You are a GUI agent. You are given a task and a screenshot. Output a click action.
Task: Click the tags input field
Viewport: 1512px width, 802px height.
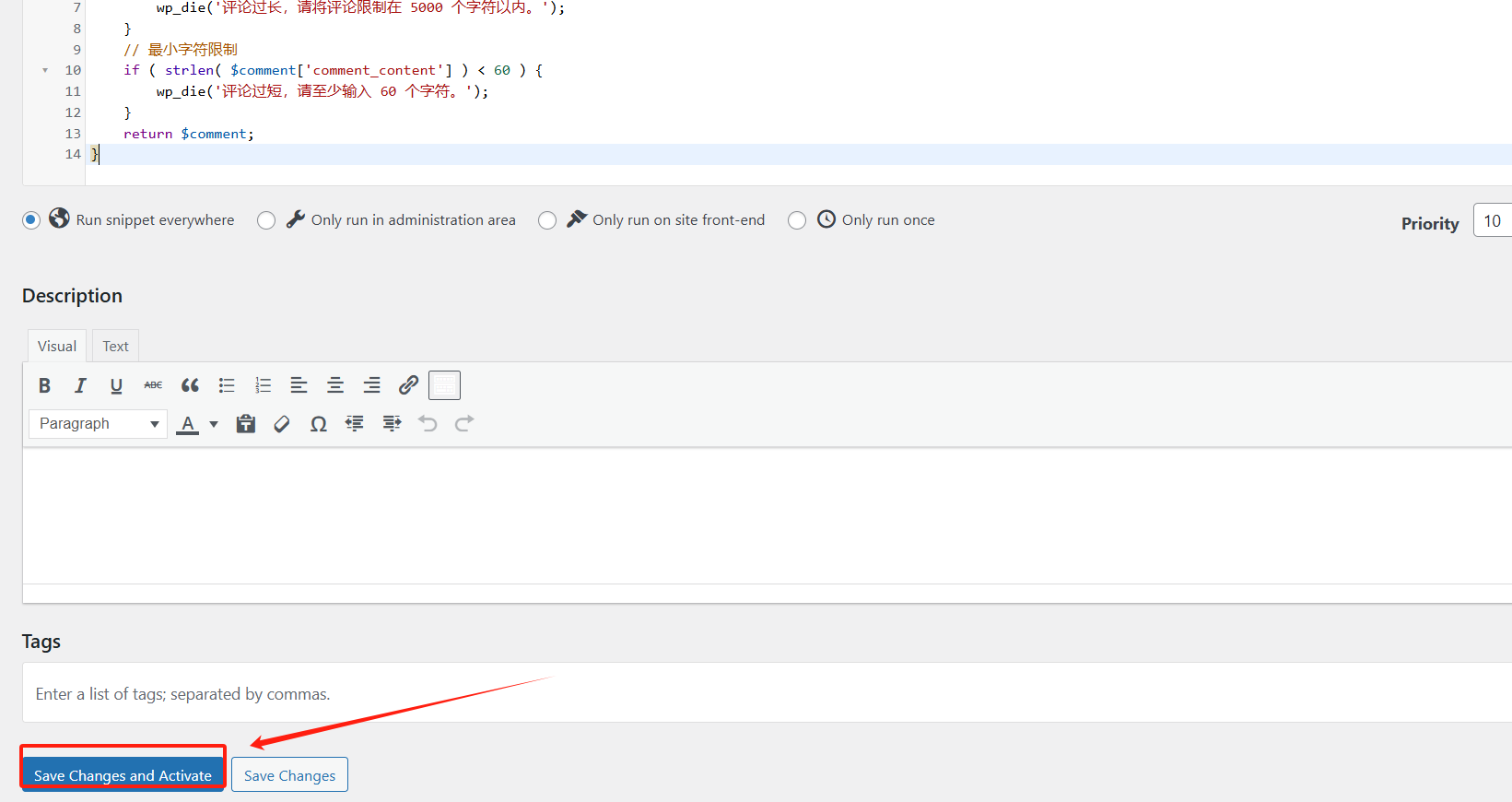point(767,692)
